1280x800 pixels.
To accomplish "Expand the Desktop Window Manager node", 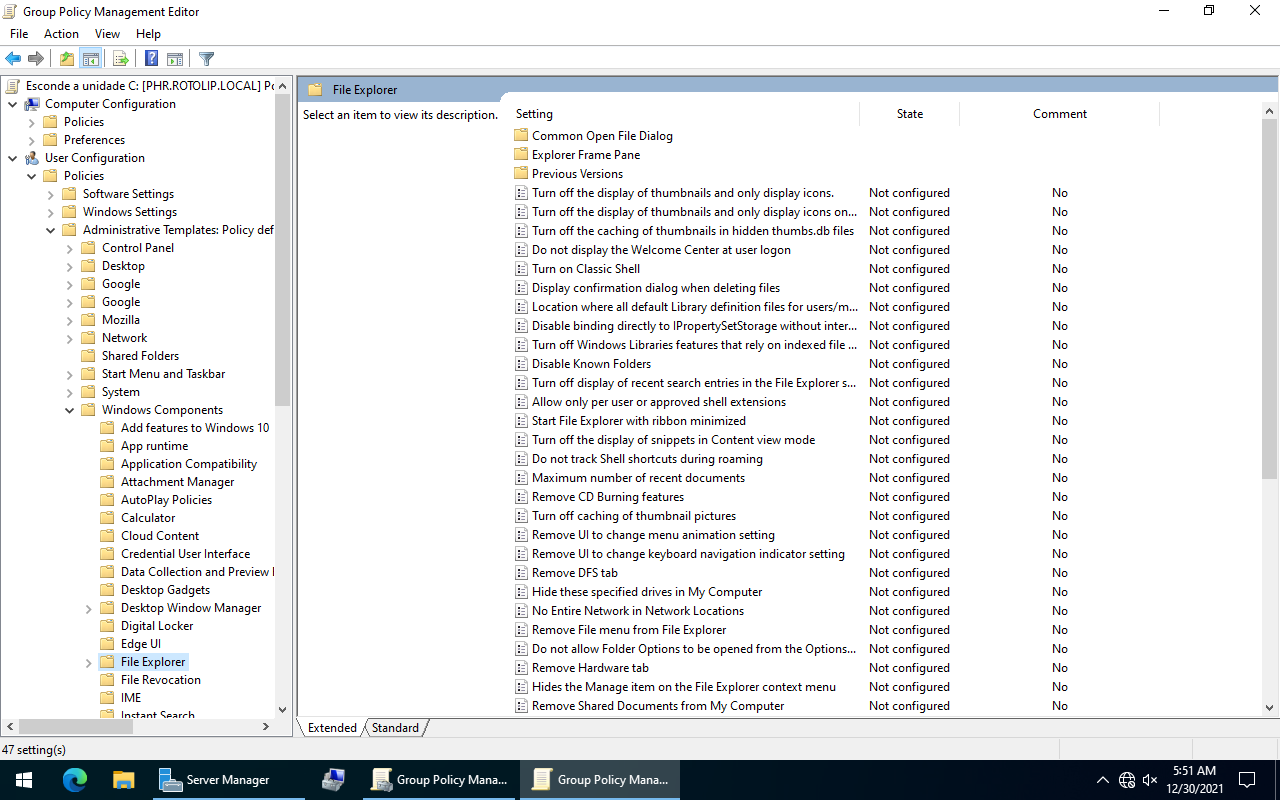I will click(89, 608).
